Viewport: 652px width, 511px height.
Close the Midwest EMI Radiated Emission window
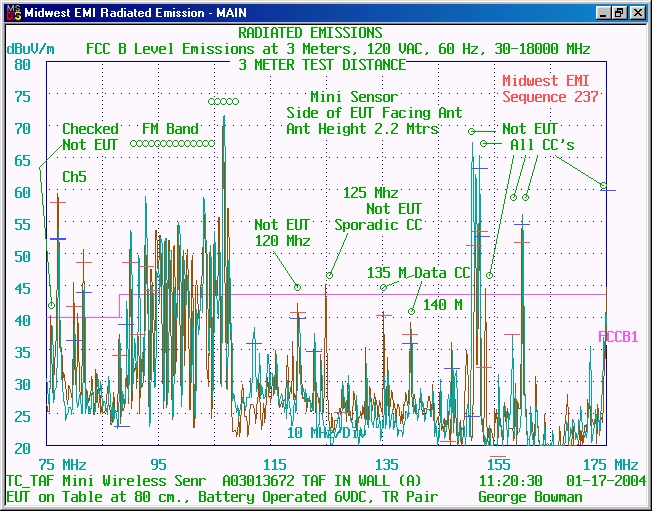coord(637,13)
